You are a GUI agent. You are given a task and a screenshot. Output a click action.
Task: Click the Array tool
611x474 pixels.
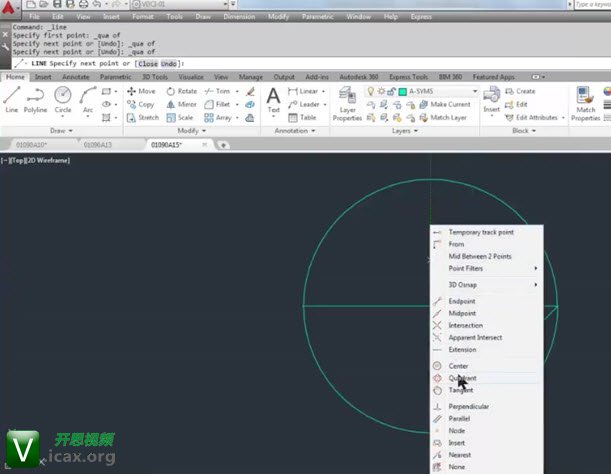click(218, 117)
